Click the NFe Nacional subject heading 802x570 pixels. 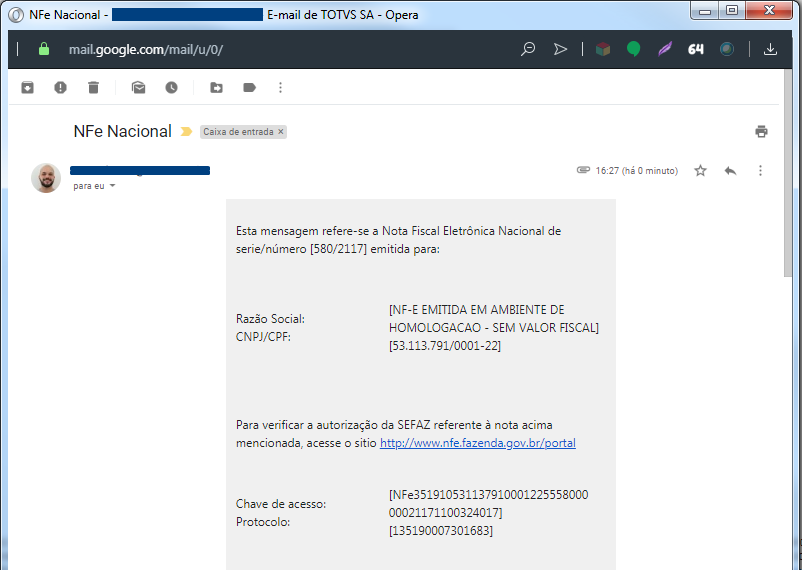coord(123,131)
